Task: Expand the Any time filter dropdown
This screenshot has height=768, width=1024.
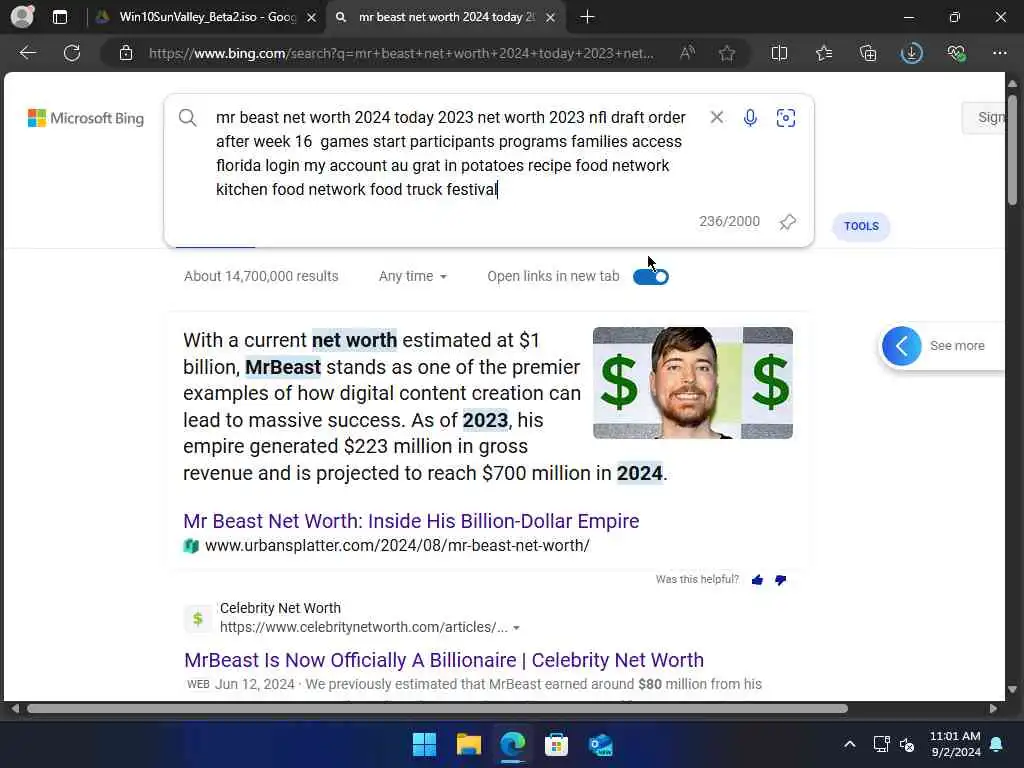Action: (x=413, y=276)
